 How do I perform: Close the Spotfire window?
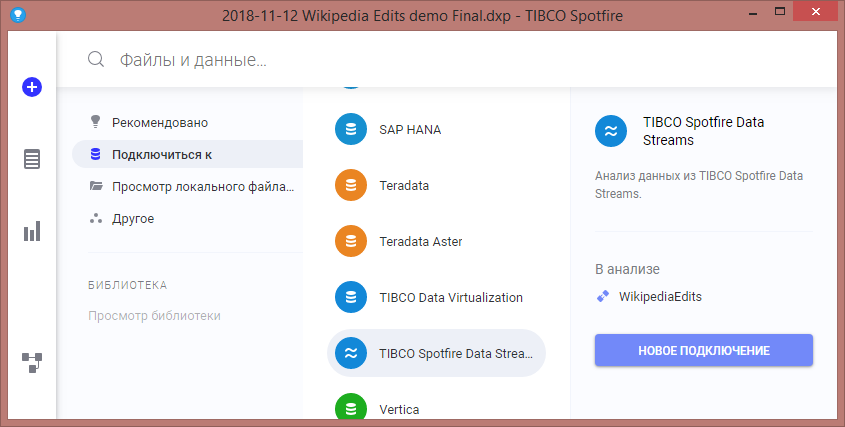(x=816, y=11)
